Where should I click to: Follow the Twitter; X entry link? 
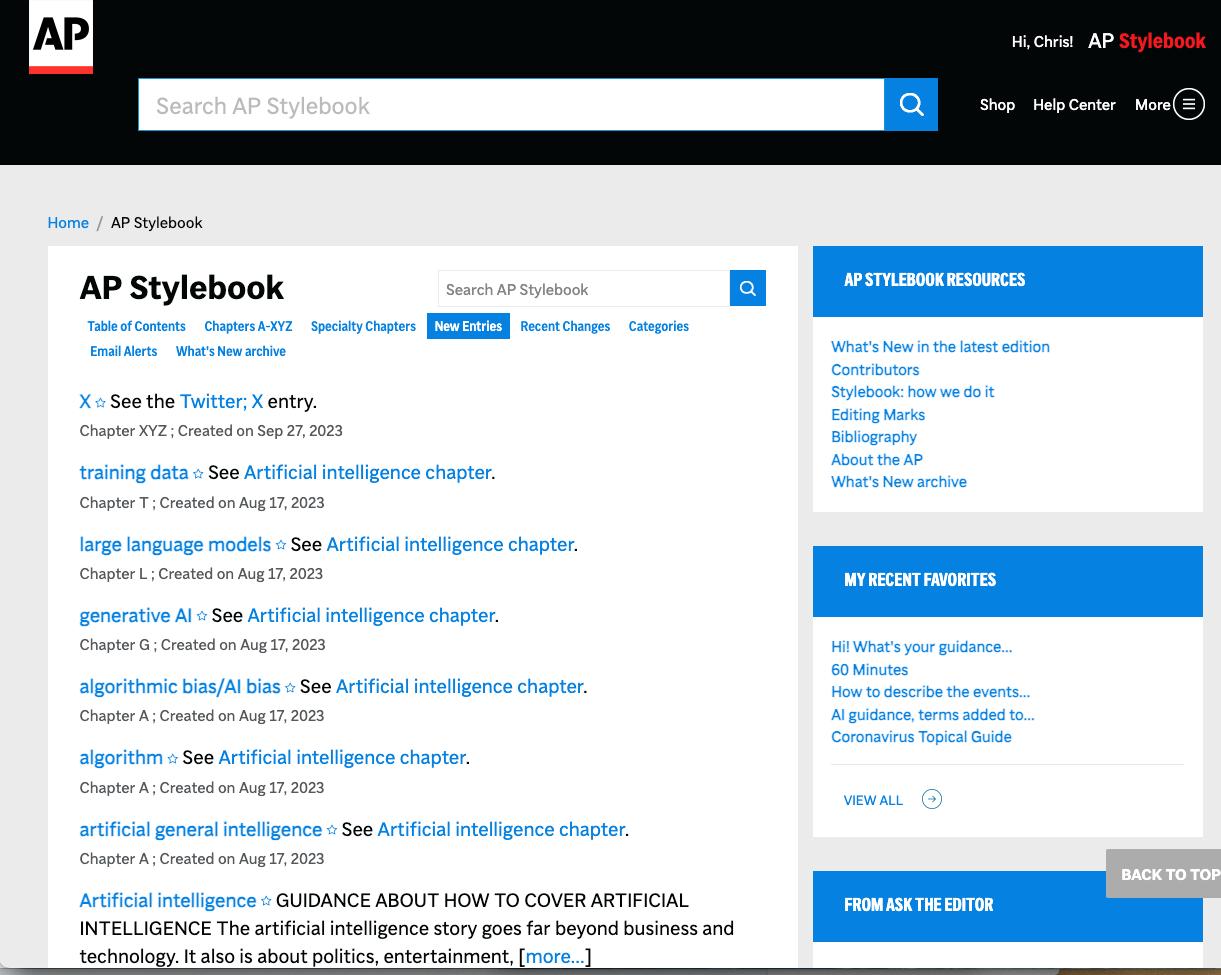point(221,401)
